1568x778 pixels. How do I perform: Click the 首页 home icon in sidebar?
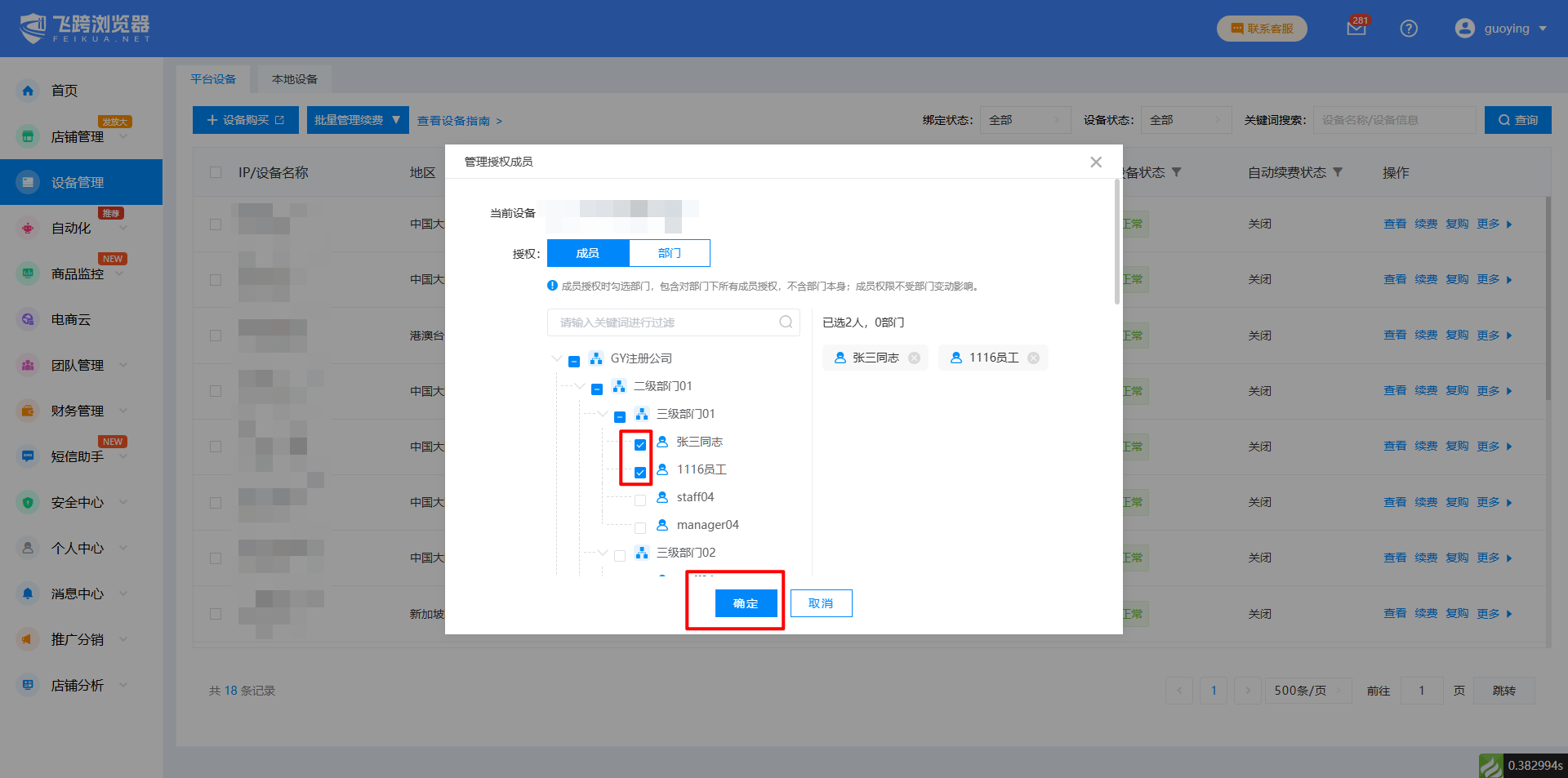pos(28,91)
